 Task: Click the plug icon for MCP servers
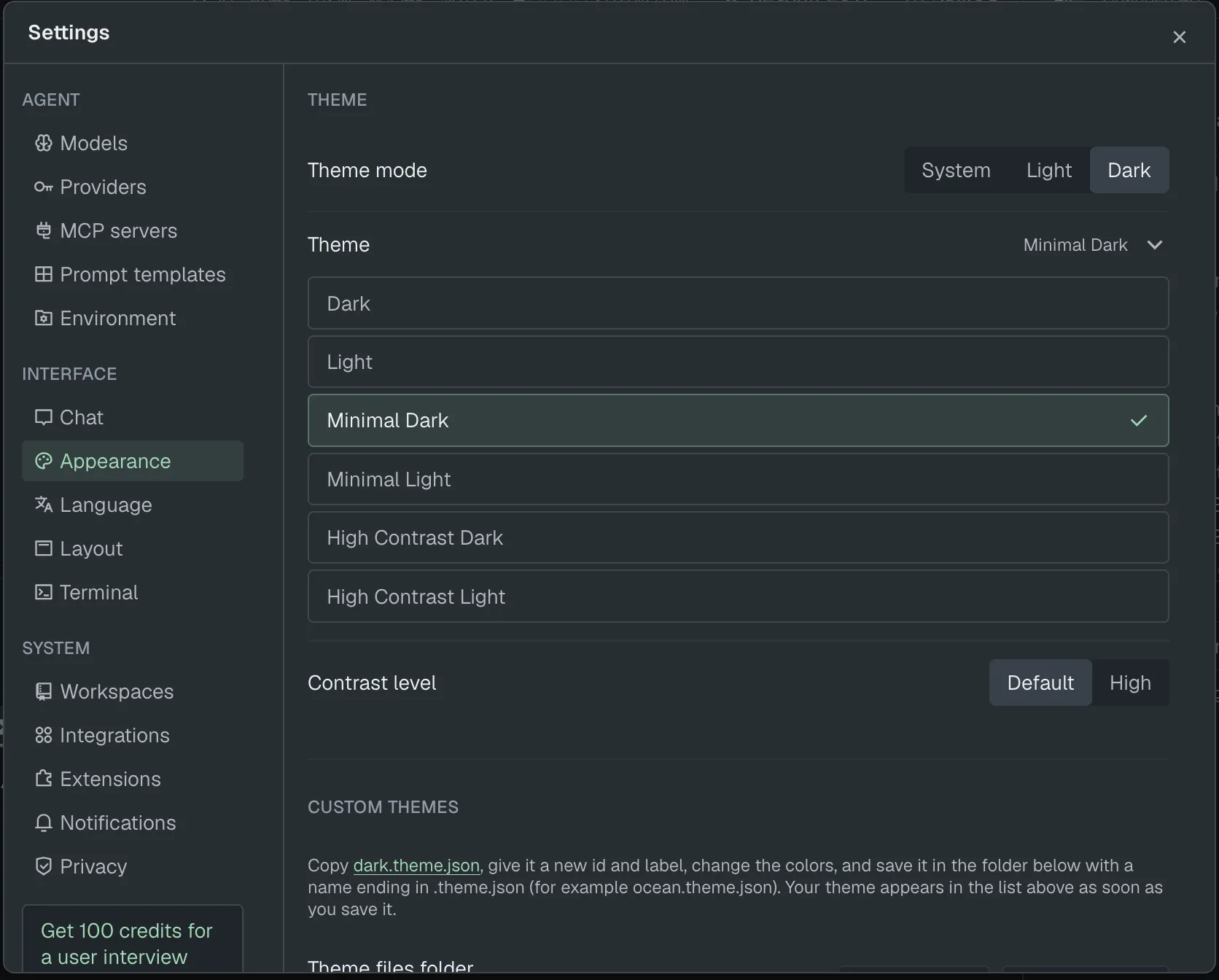[x=44, y=230]
